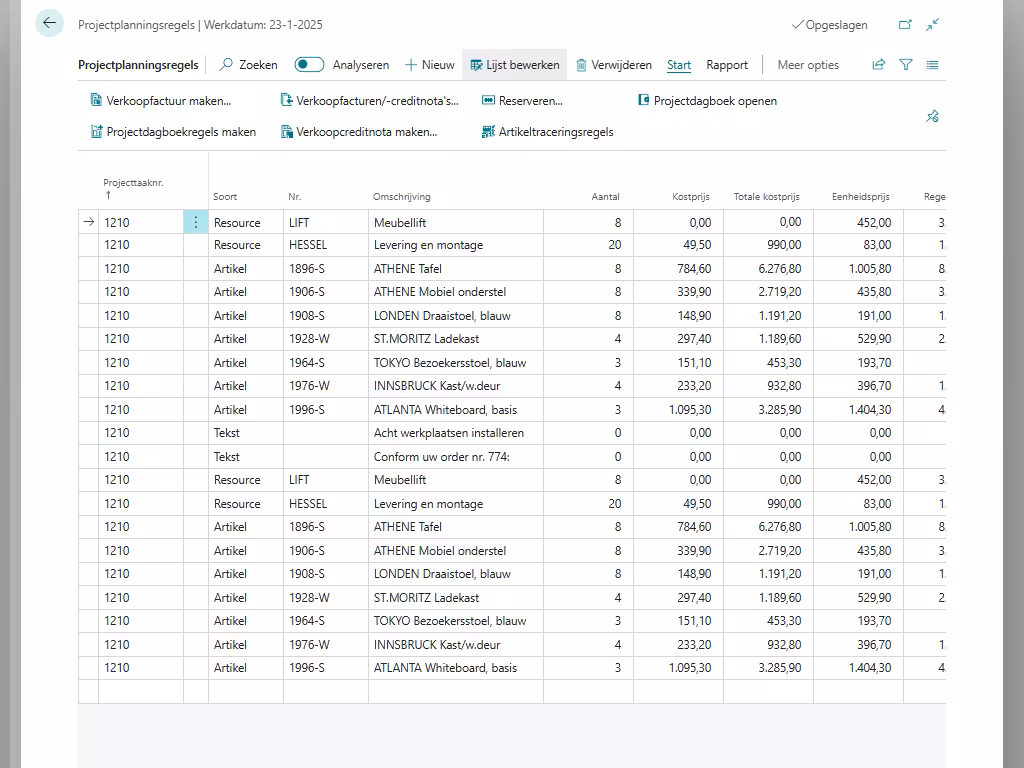The width and height of the screenshot is (1024, 768).
Task: Open Zoeken search
Action: tap(248, 65)
